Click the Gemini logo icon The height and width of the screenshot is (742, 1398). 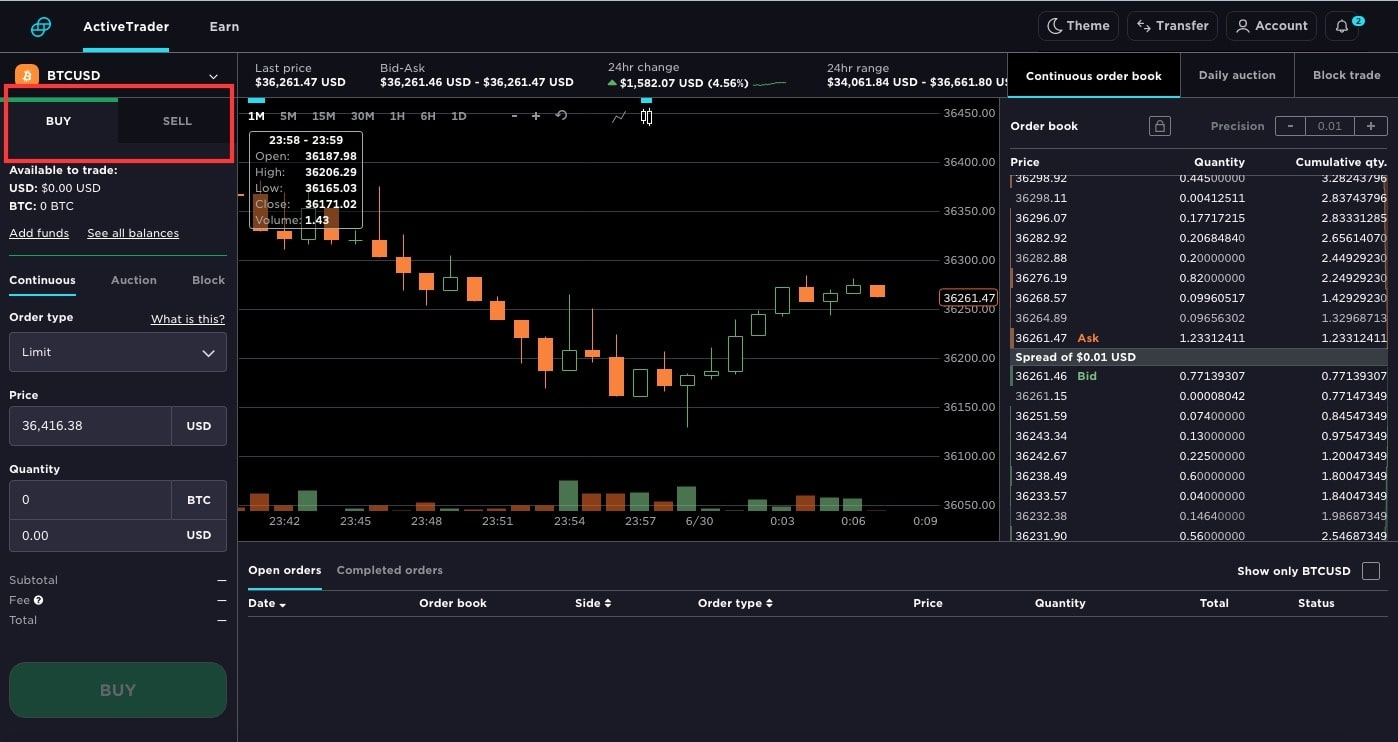[x=40, y=26]
